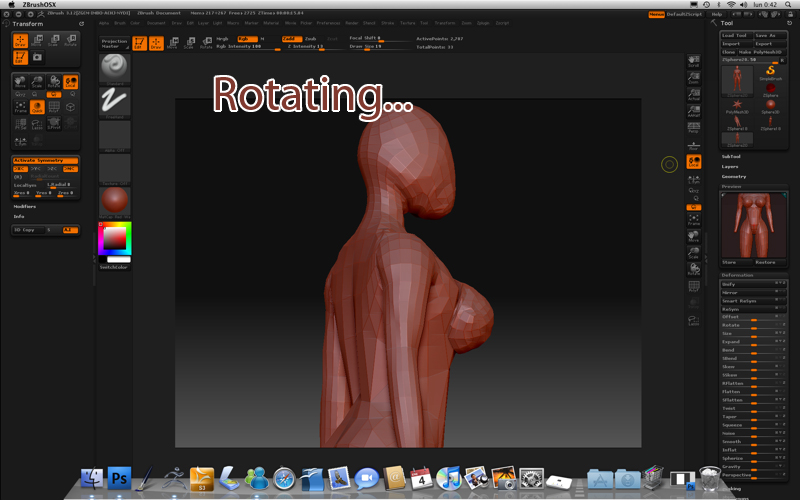Screen dimensions: 800x500
Task: Toggle the Floor grid icon on right shelf
Action: 693,145
